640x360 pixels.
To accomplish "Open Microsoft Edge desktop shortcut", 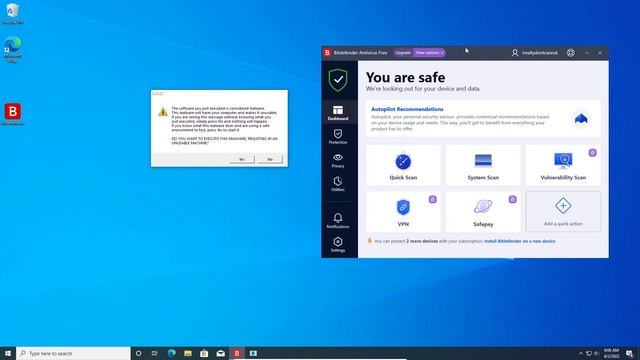I will pyautogui.click(x=13, y=49).
